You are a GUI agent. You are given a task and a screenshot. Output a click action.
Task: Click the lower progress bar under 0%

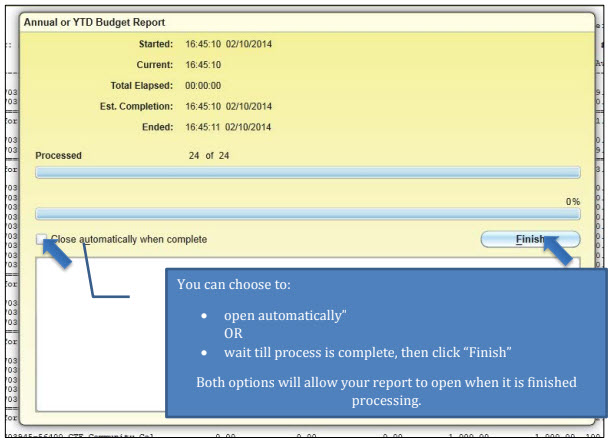[x=307, y=213]
